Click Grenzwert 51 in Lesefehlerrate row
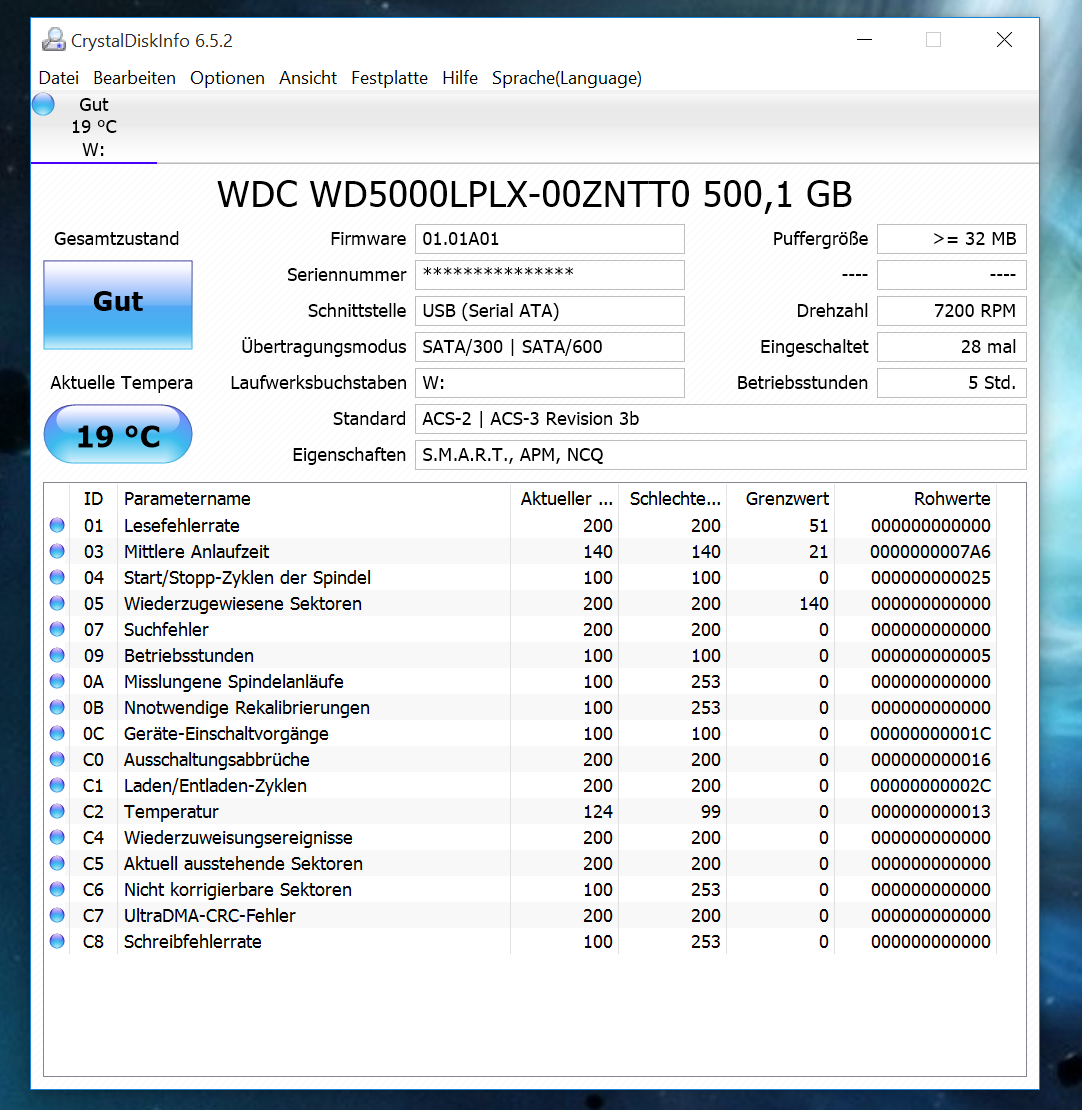The height and width of the screenshot is (1110, 1082). [x=819, y=525]
